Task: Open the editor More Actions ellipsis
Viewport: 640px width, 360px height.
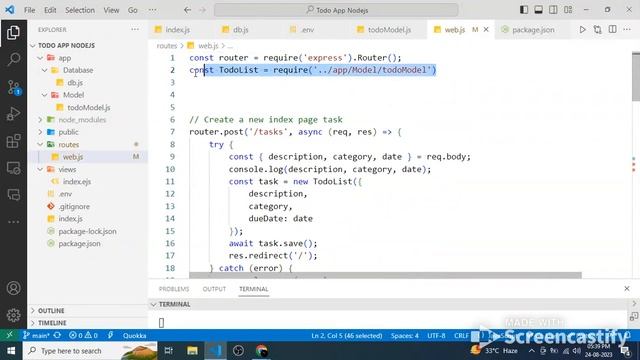Action: click(x=627, y=29)
